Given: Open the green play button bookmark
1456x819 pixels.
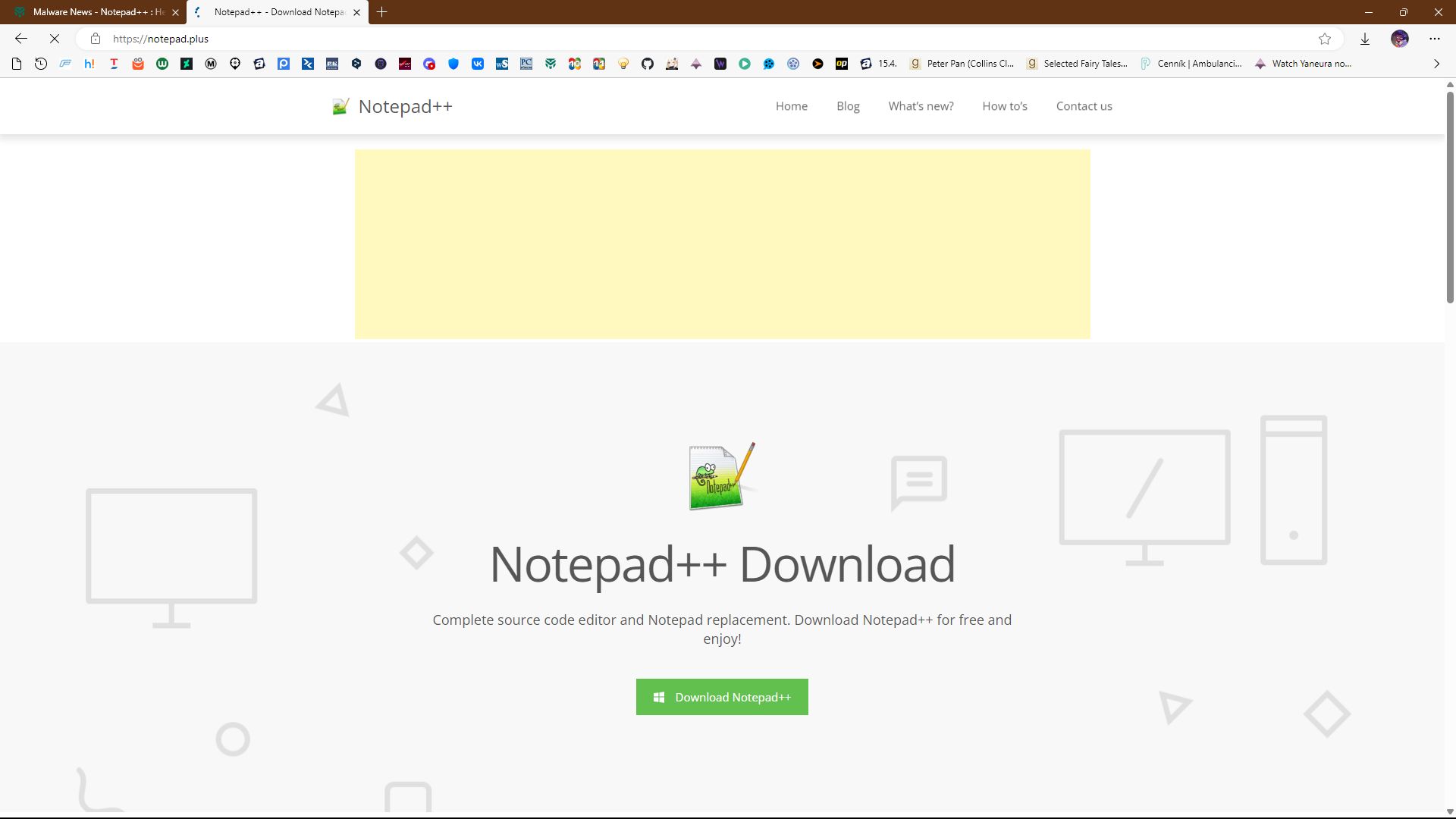Looking at the screenshot, I should point(745,64).
